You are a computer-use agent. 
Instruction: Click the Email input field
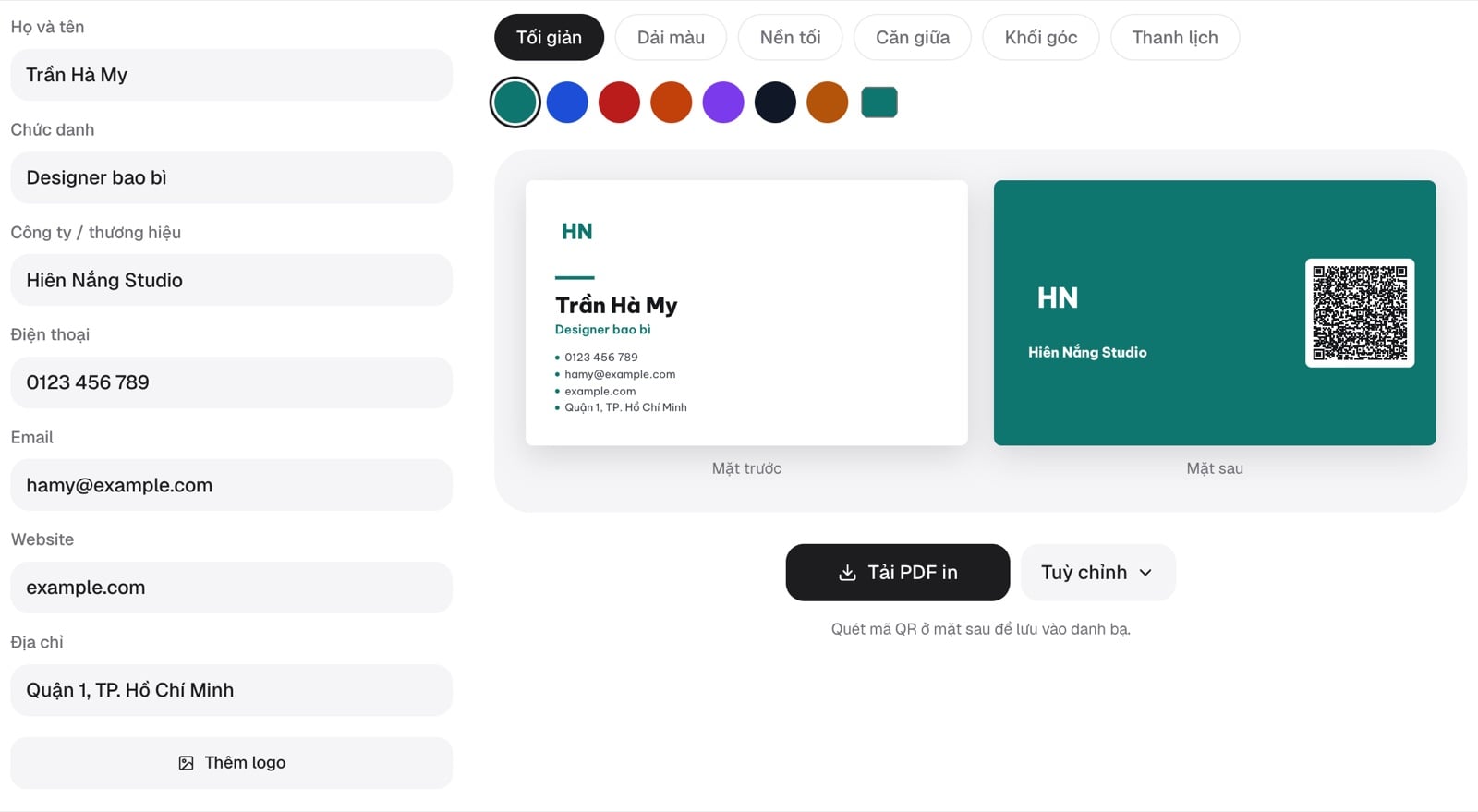(231, 485)
